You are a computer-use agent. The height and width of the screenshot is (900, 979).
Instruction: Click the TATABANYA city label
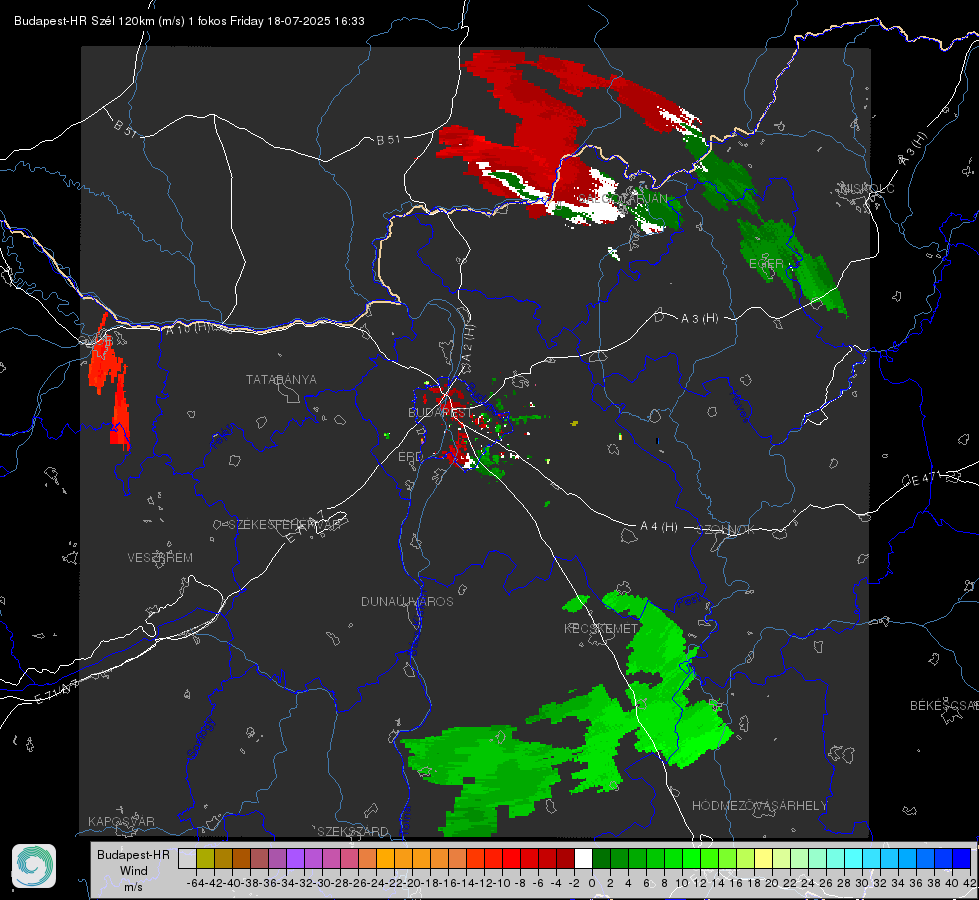281,380
